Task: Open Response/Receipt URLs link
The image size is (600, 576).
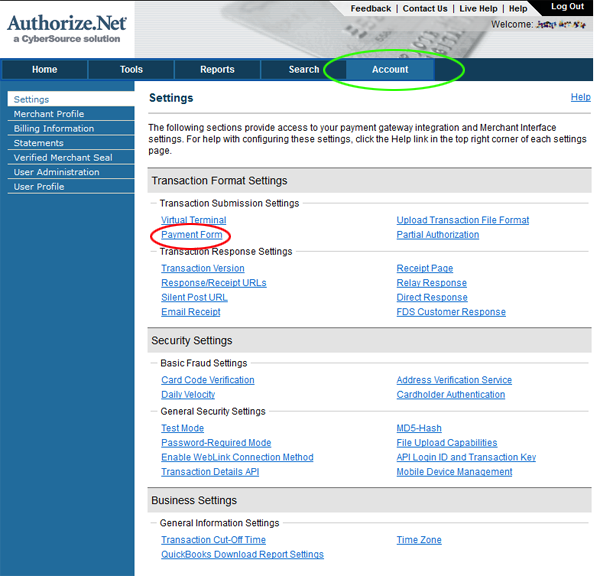Action: click(x=214, y=283)
